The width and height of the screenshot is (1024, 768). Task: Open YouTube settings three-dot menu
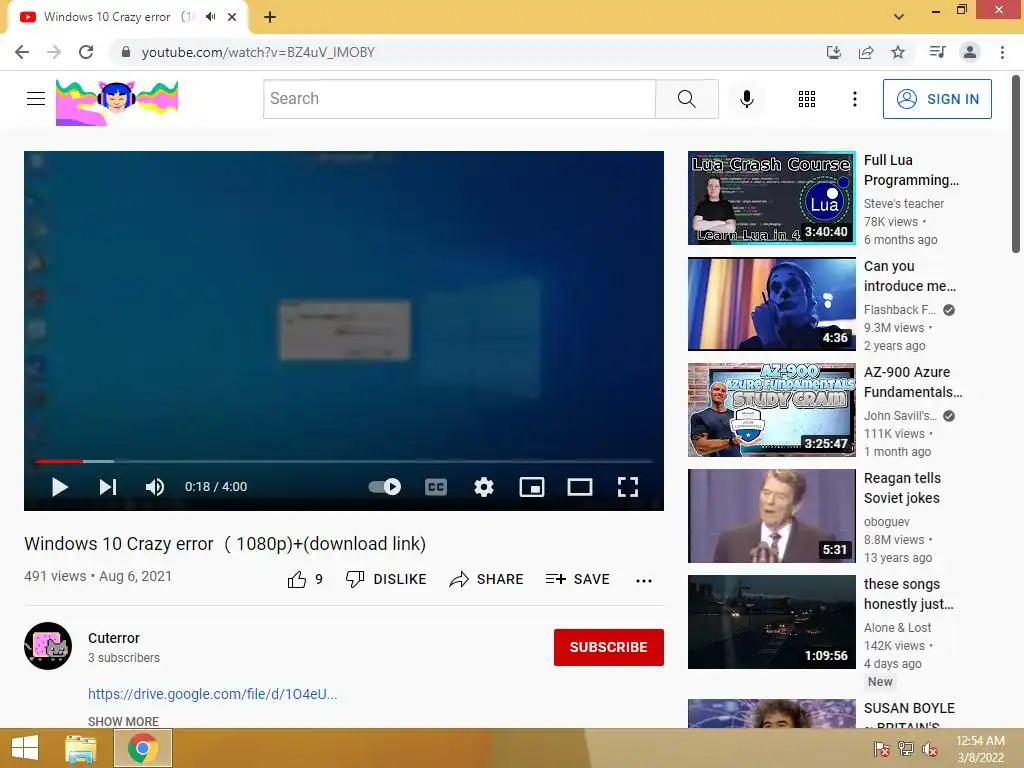click(x=854, y=99)
